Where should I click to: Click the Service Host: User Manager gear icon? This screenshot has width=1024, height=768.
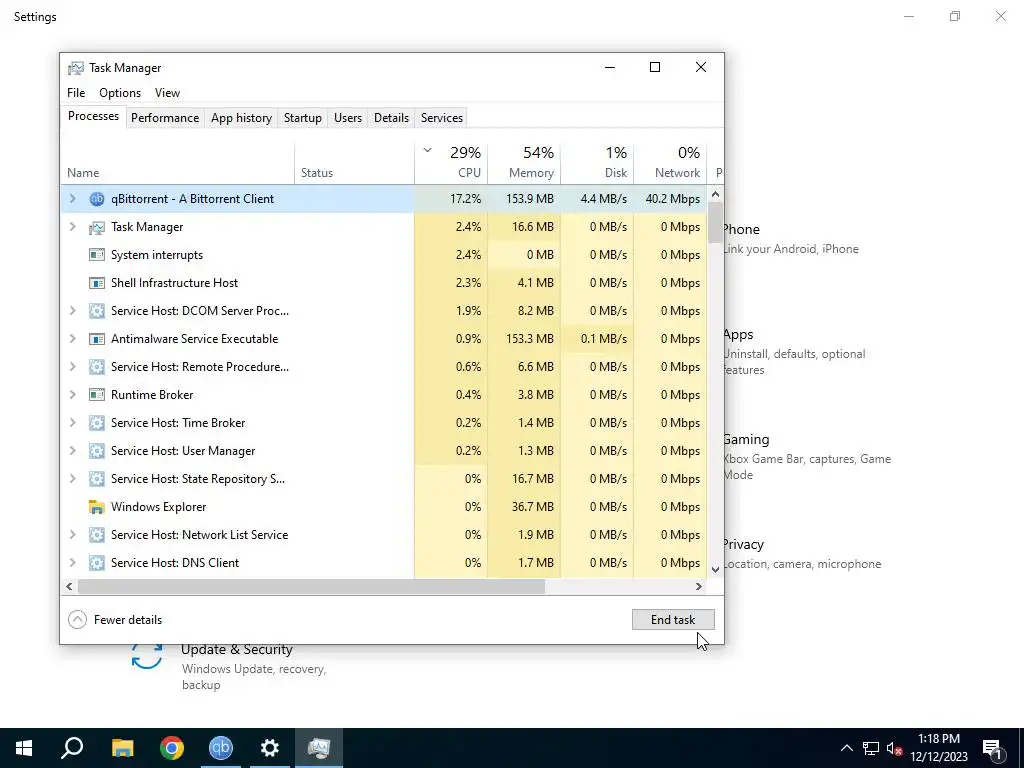tap(97, 451)
